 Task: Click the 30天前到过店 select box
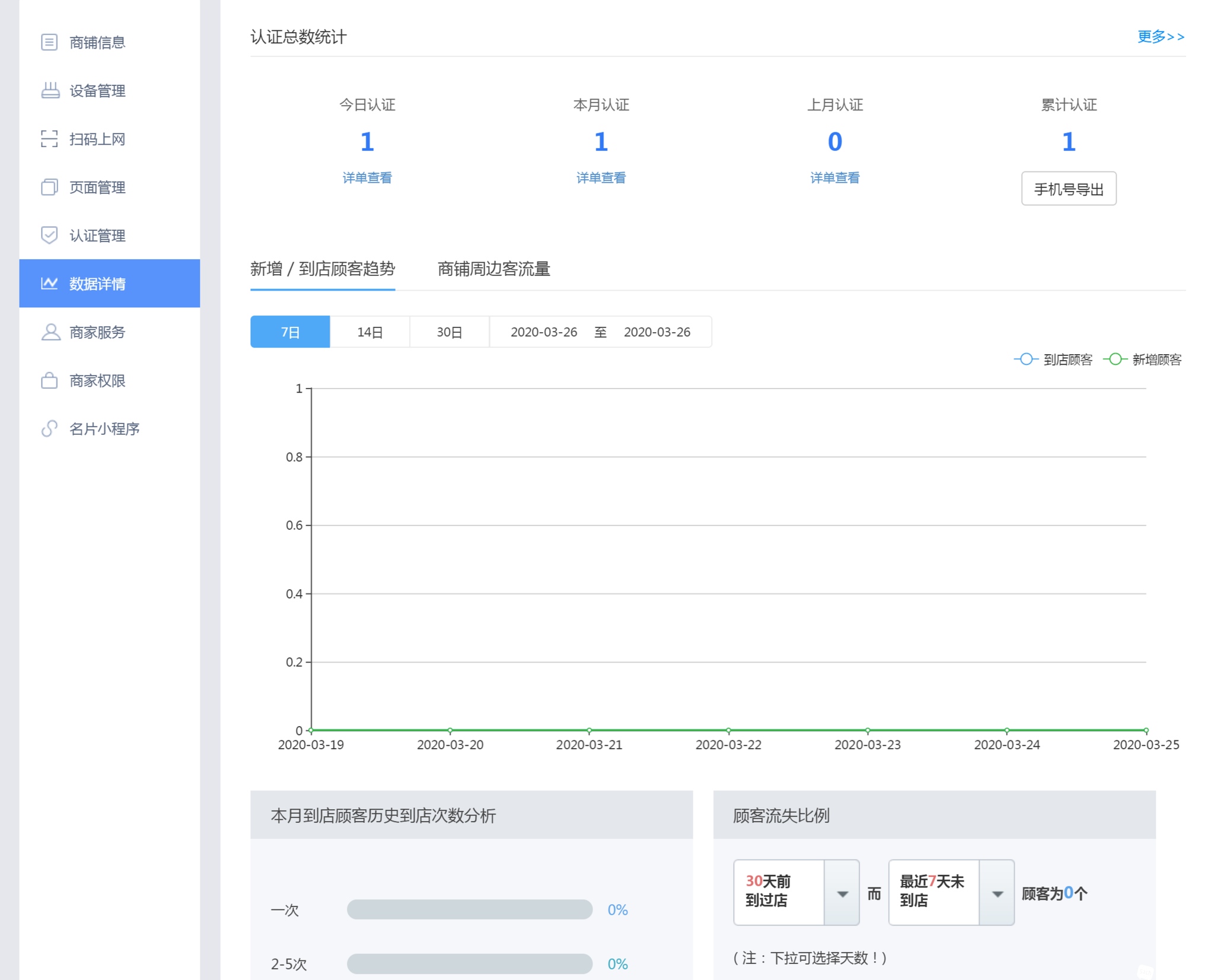pyautogui.click(x=796, y=892)
